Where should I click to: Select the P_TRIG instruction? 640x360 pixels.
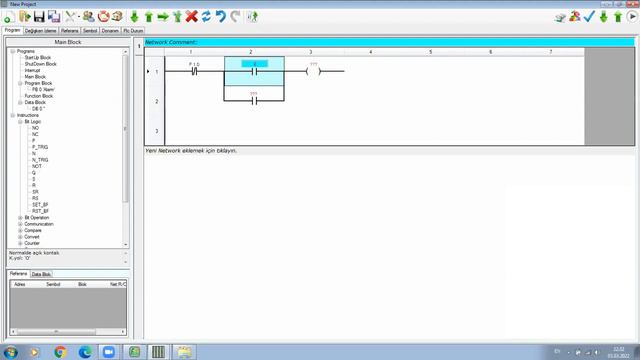point(40,147)
